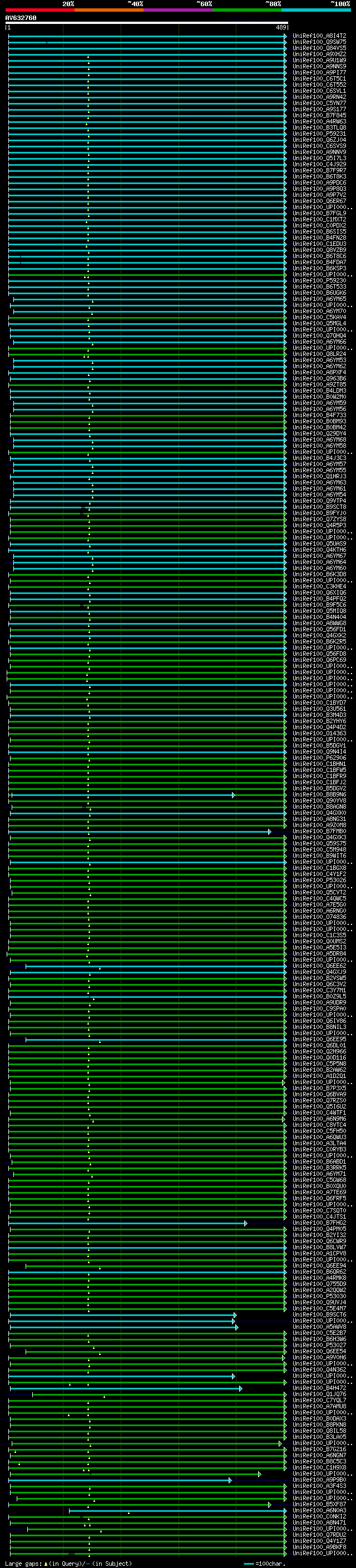Select the UniRef100_Q1HRJ3 label
The image size is (356, 1568).
pos(319,477)
